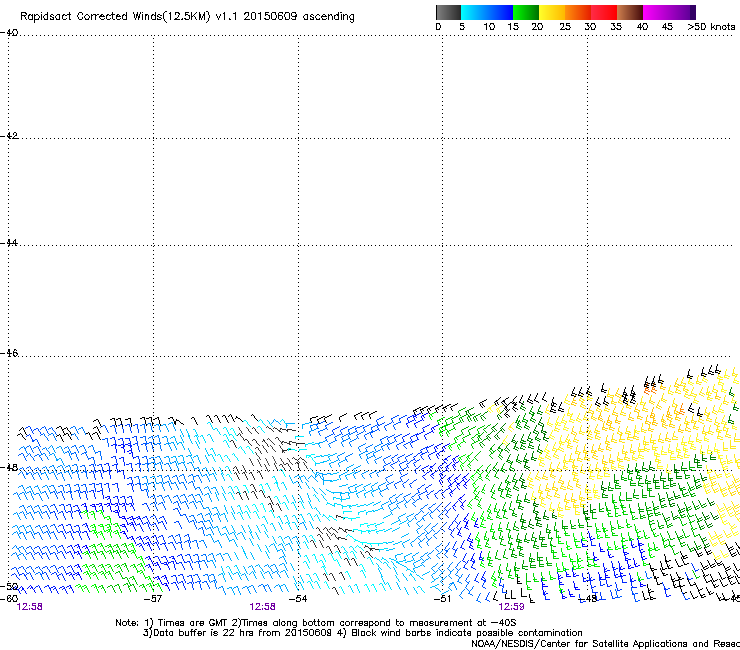Click the 12:58 timestamp beneath the -60 label
Screen dimensions: 740x650
(x=29, y=607)
